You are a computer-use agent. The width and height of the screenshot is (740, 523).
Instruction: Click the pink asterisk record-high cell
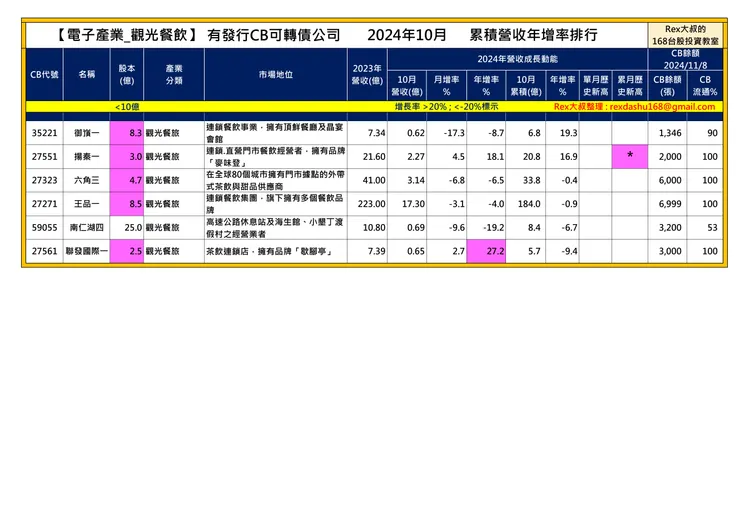tap(630, 157)
